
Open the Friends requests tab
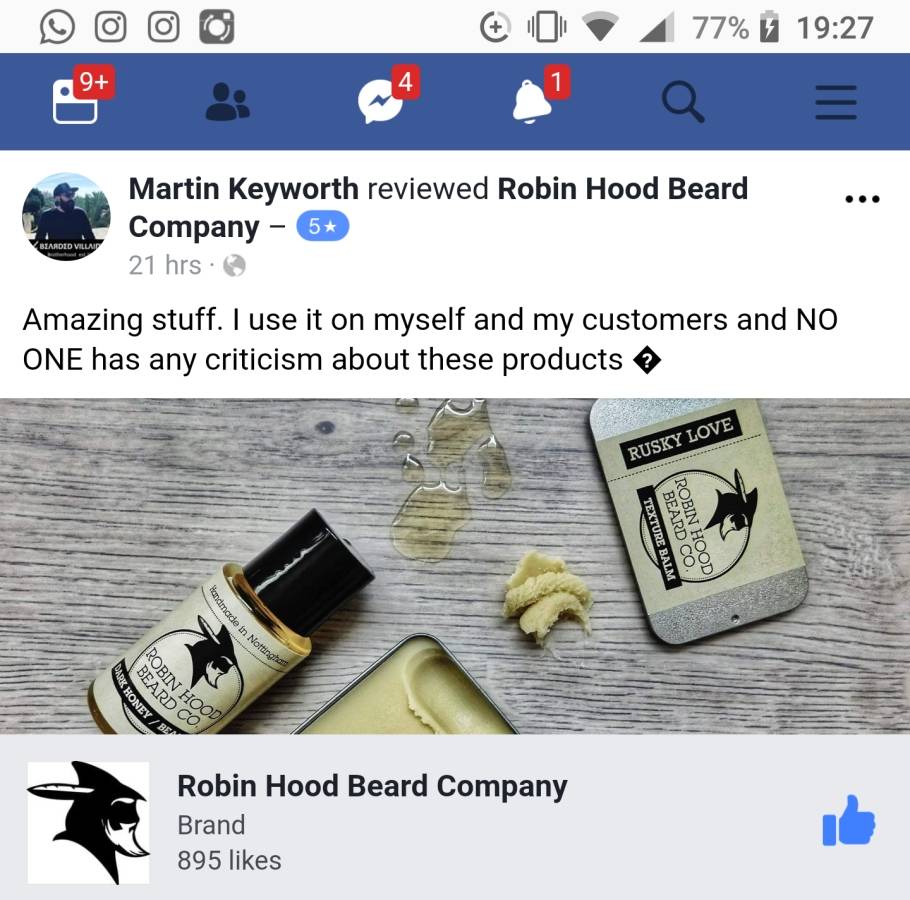[228, 102]
